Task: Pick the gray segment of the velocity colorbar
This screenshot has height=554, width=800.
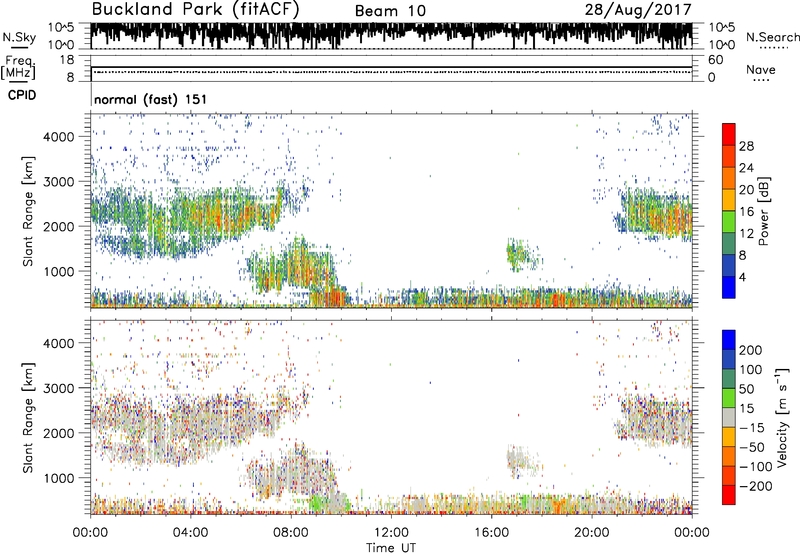Action: pyautogui.click(x=729, y=417)
